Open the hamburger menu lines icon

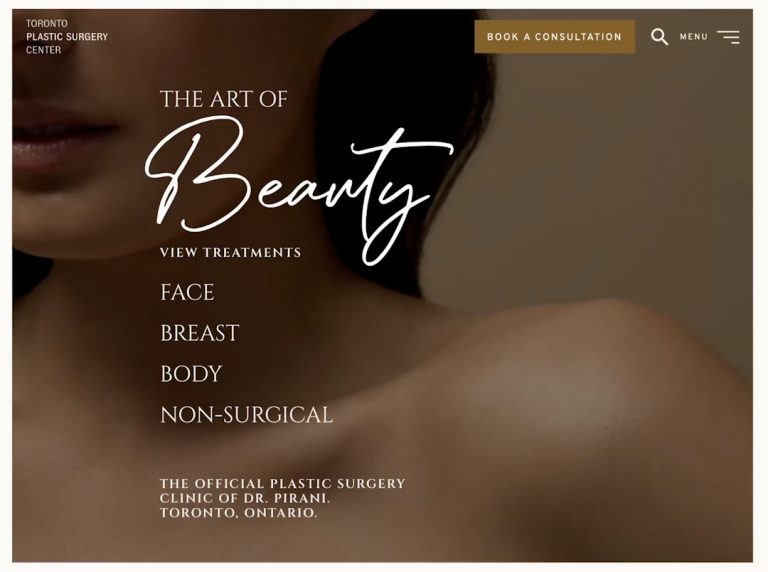pos(728,37)
